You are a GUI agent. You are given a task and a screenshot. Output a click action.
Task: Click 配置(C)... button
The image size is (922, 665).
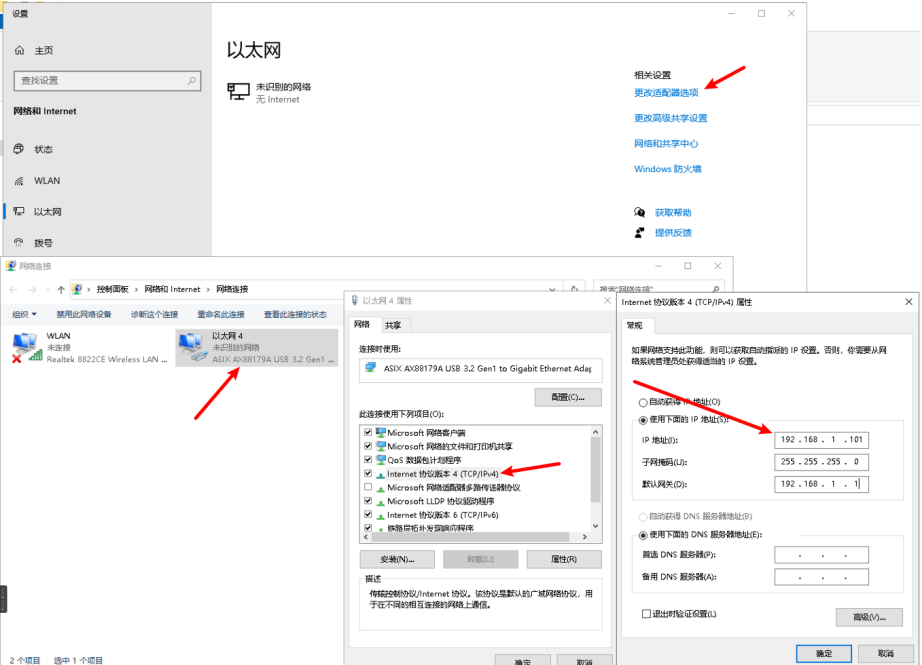[568, 397]
